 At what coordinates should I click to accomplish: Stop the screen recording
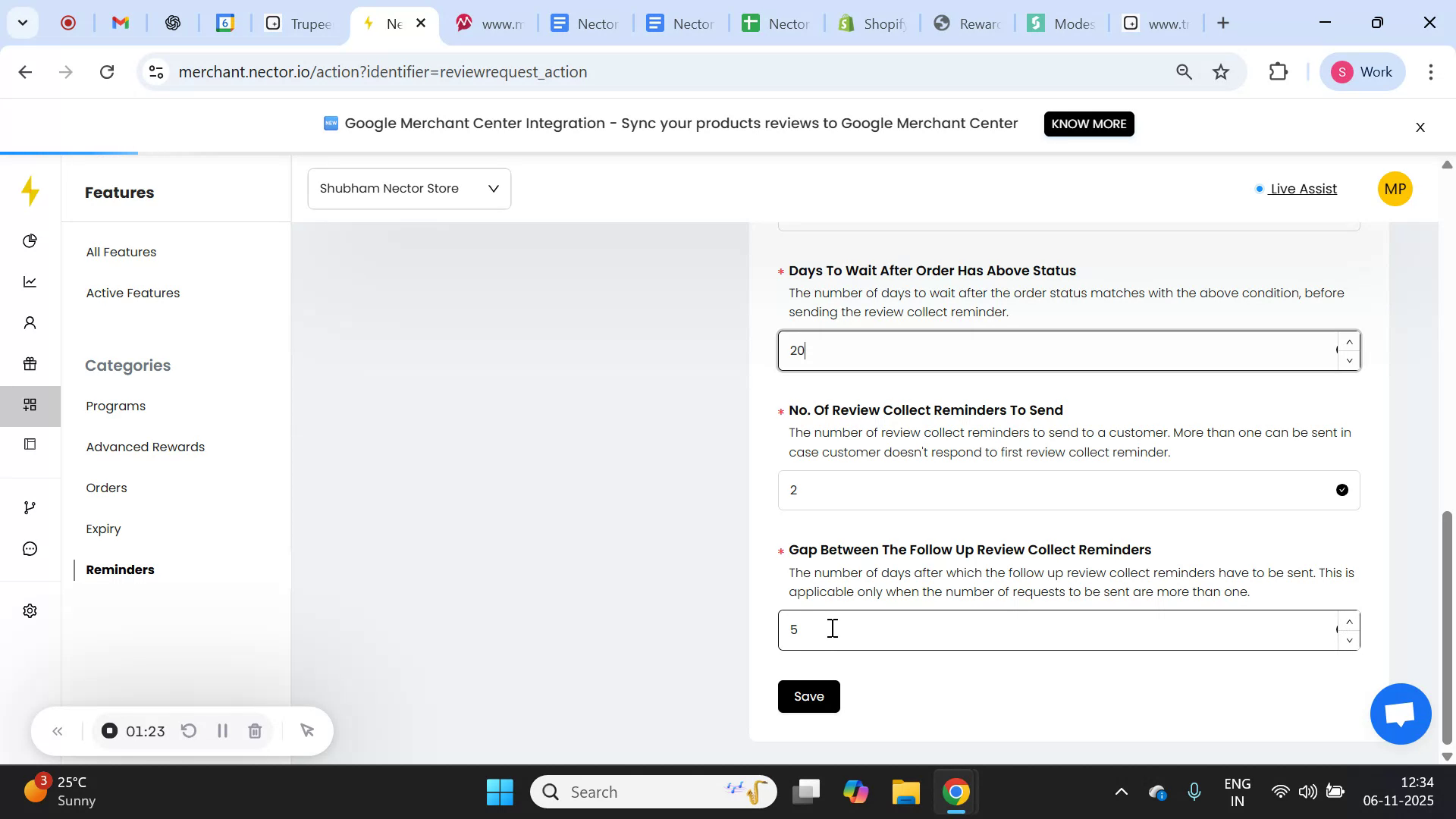109,730
